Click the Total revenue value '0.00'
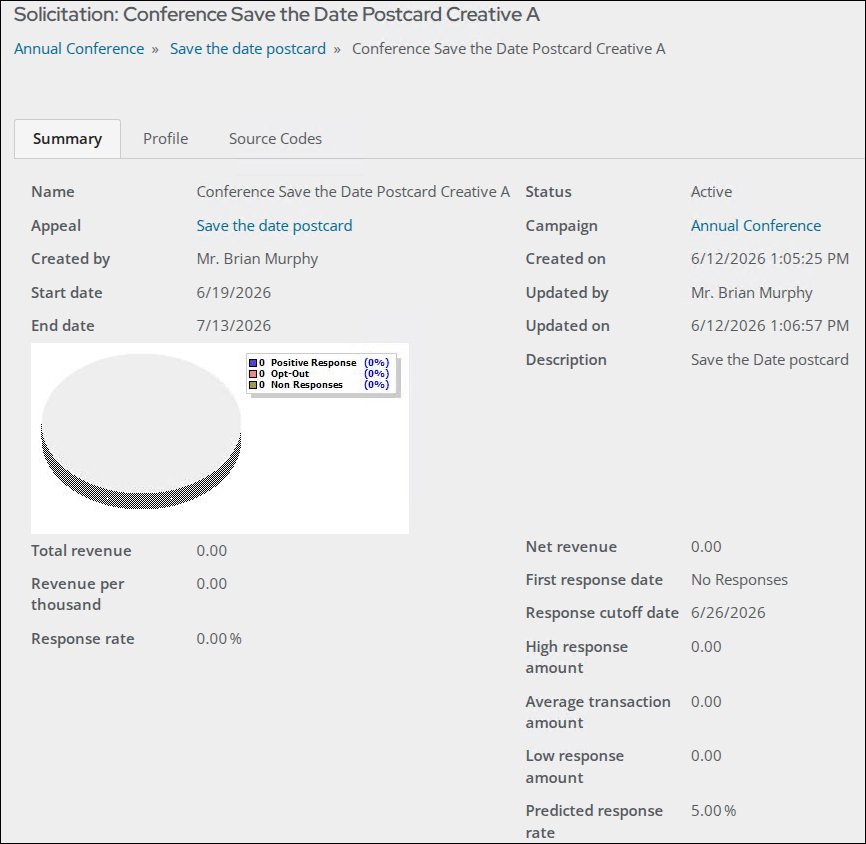 (212, 551)
